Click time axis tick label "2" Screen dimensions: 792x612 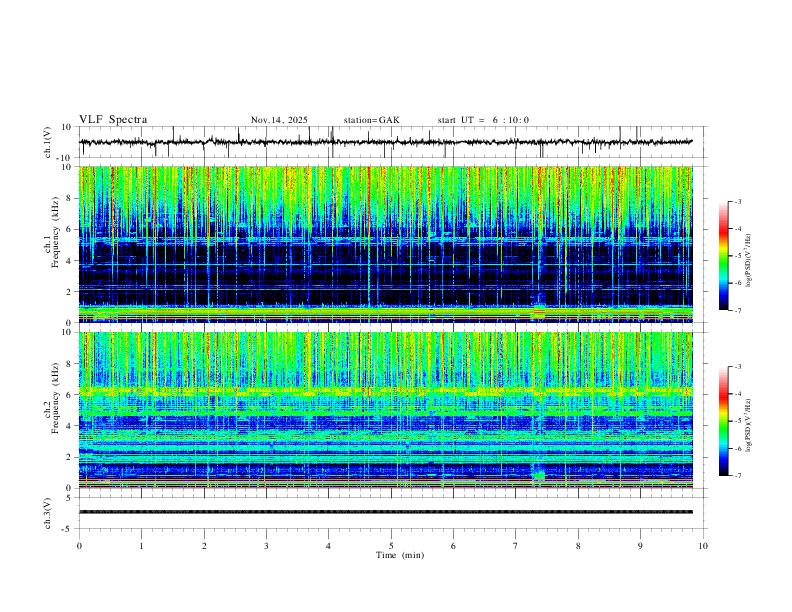pyautogui.click(x=204, y=546)
